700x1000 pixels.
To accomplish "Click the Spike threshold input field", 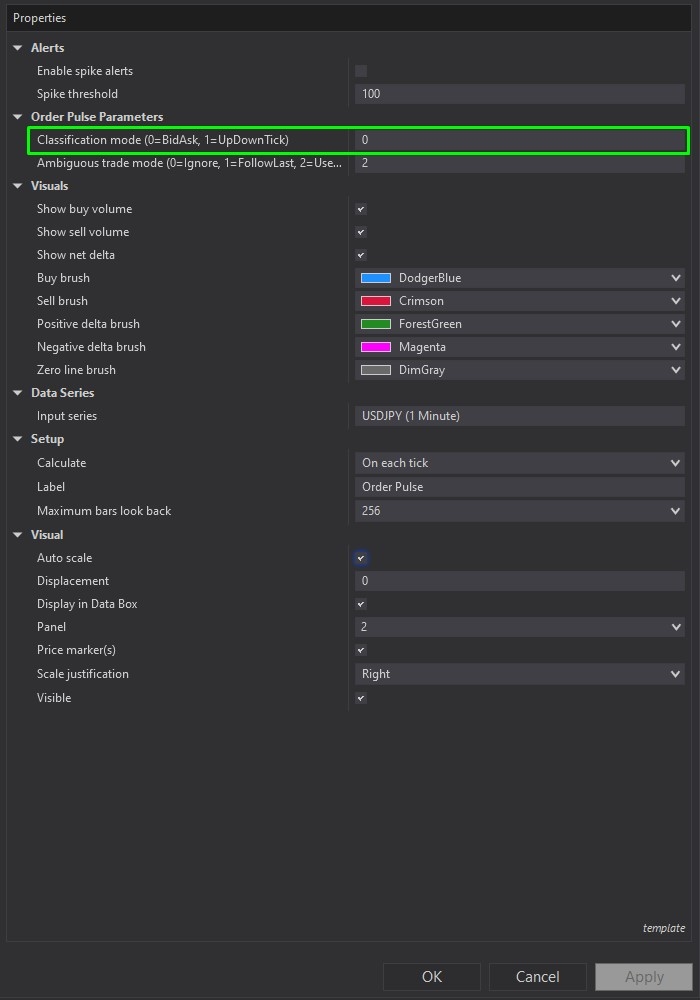I will pyautogui.click(x=519, y=94).
